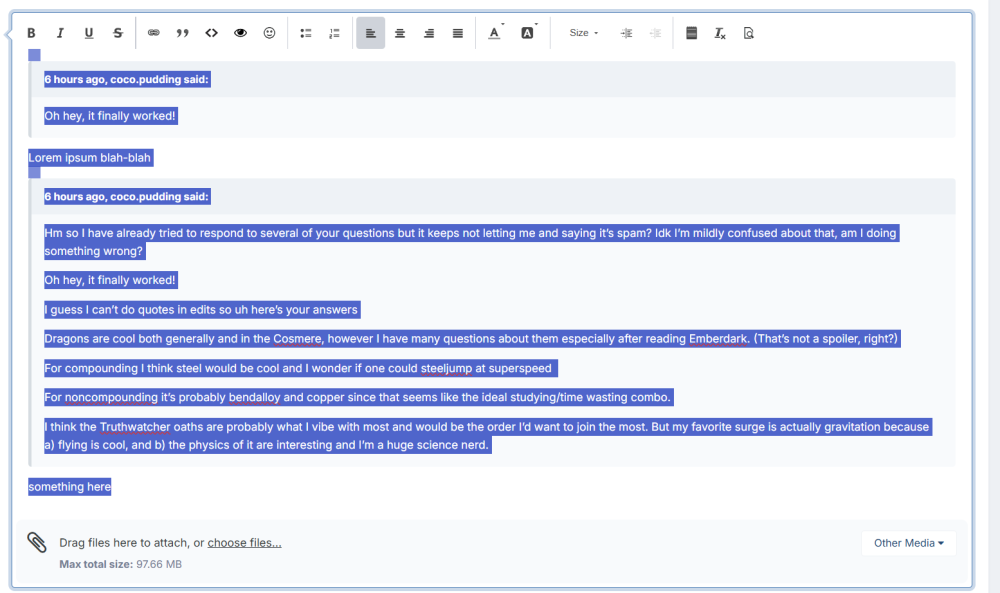Click the underlined word 'Truthwatcher'
Image resolution: width=1000 pixels, height=593 pixels.
coord(135,427)
